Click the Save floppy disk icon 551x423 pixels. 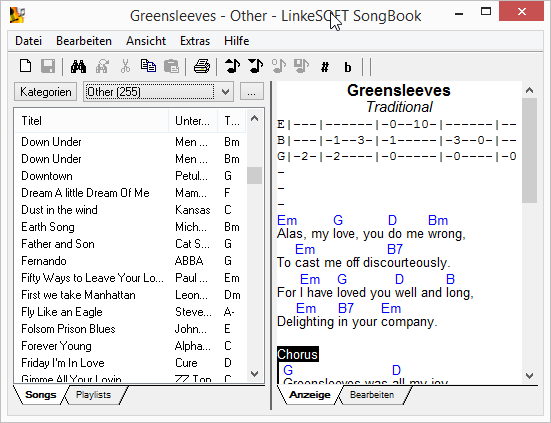pyautogui.click(x=48, y=66)
